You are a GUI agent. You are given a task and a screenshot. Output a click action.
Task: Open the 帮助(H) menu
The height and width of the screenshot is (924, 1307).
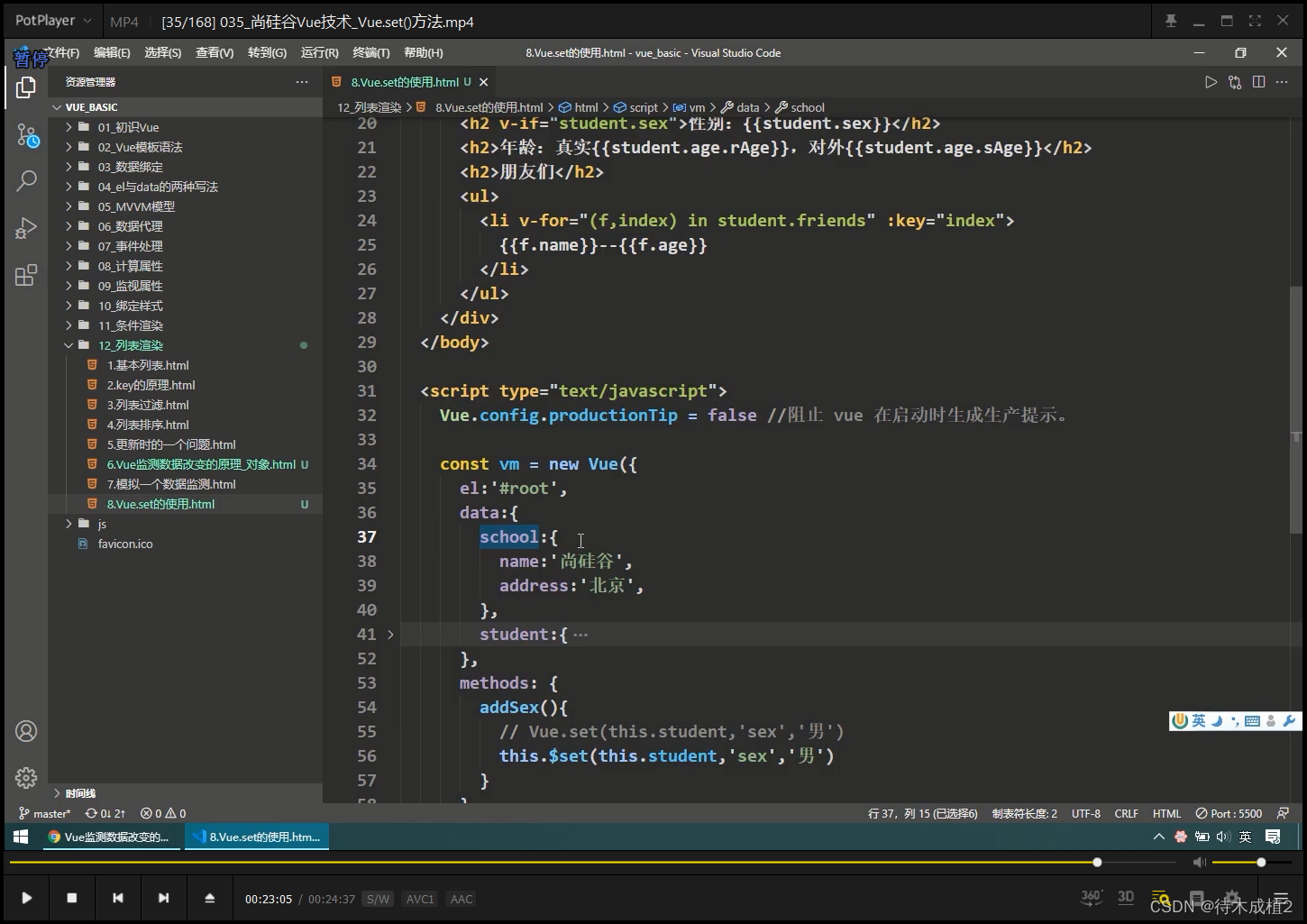click(424, 53)
